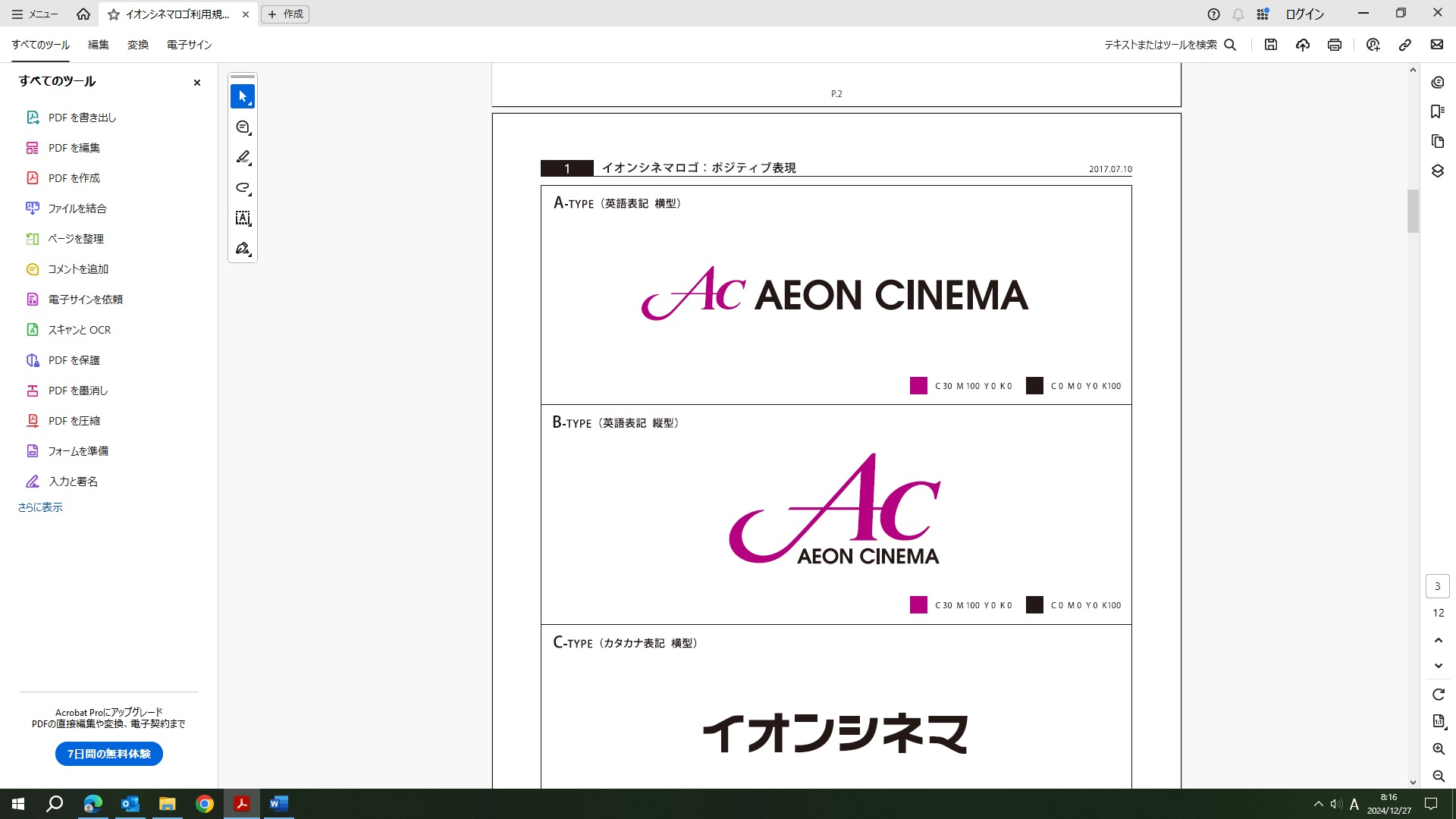This screenshot has height=819, width=1456.
Task: Go to the home screen
Action: tap(83, 14)
